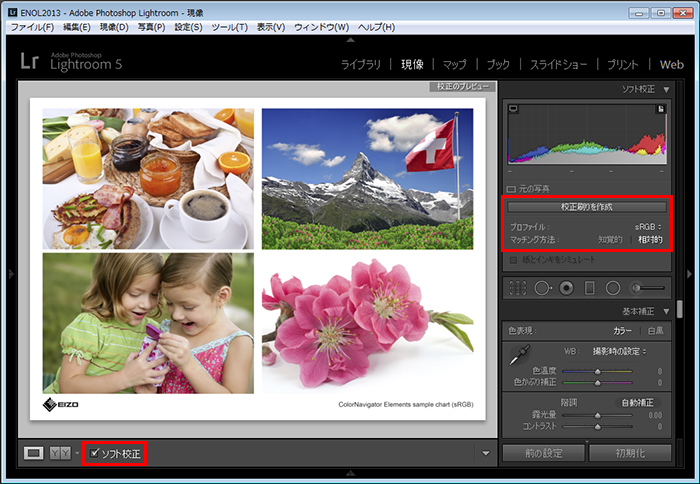Open the sRGB profile dropdown
This screenshot has height=484, width=700.
(649, 227)
